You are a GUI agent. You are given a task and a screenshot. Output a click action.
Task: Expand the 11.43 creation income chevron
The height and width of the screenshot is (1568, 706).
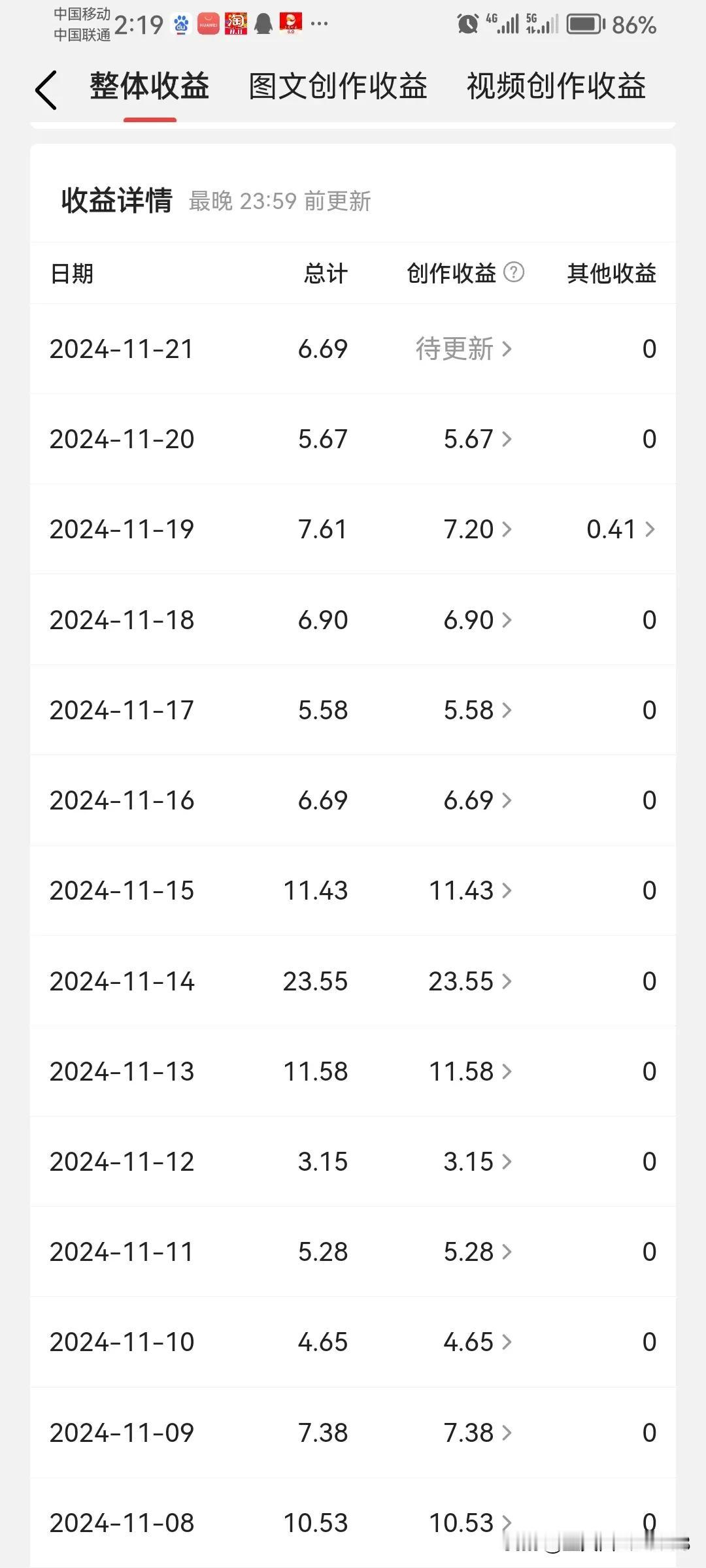[x=507, y=890]
